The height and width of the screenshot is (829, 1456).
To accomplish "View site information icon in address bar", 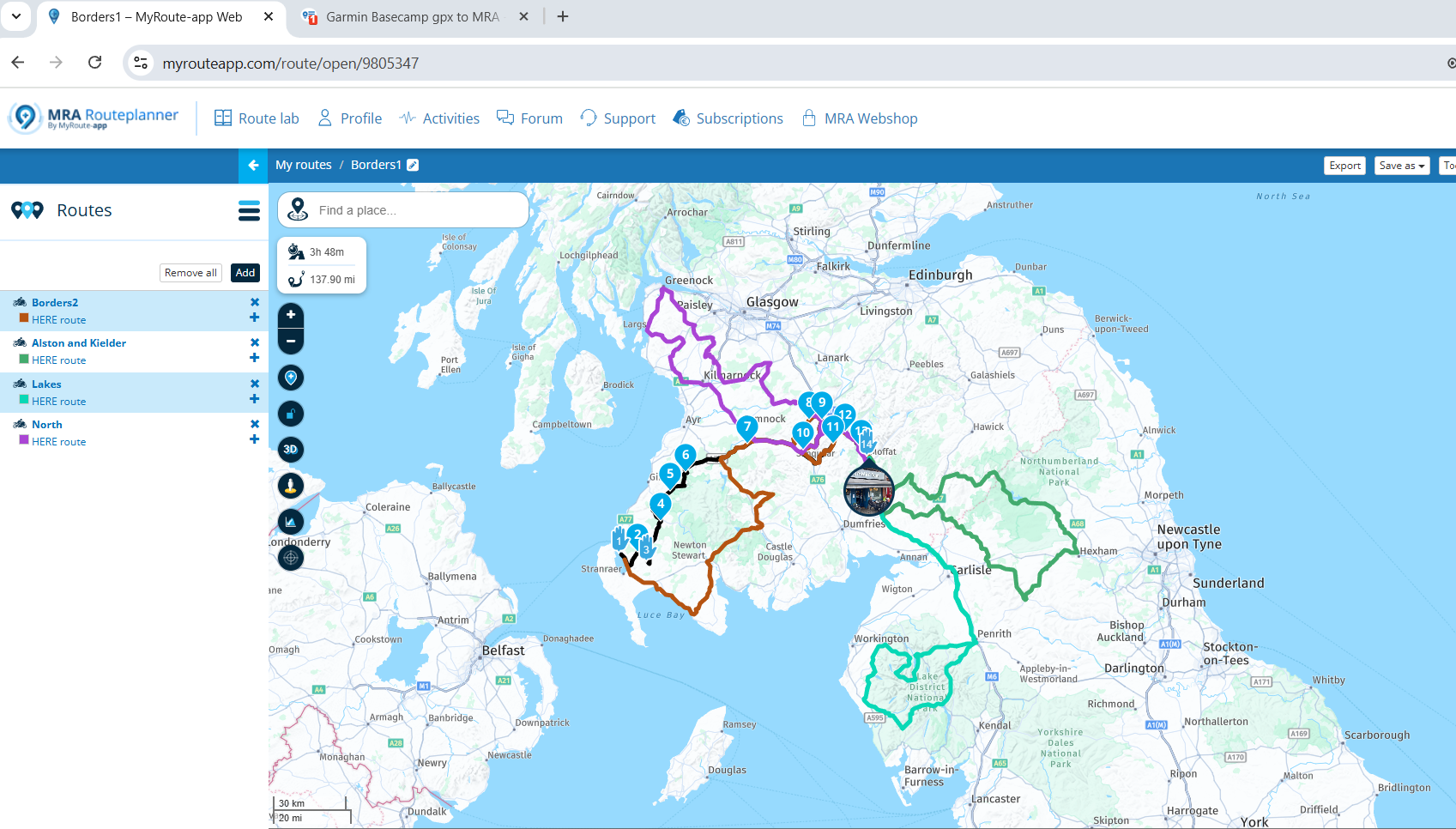I will click(142, 63).
